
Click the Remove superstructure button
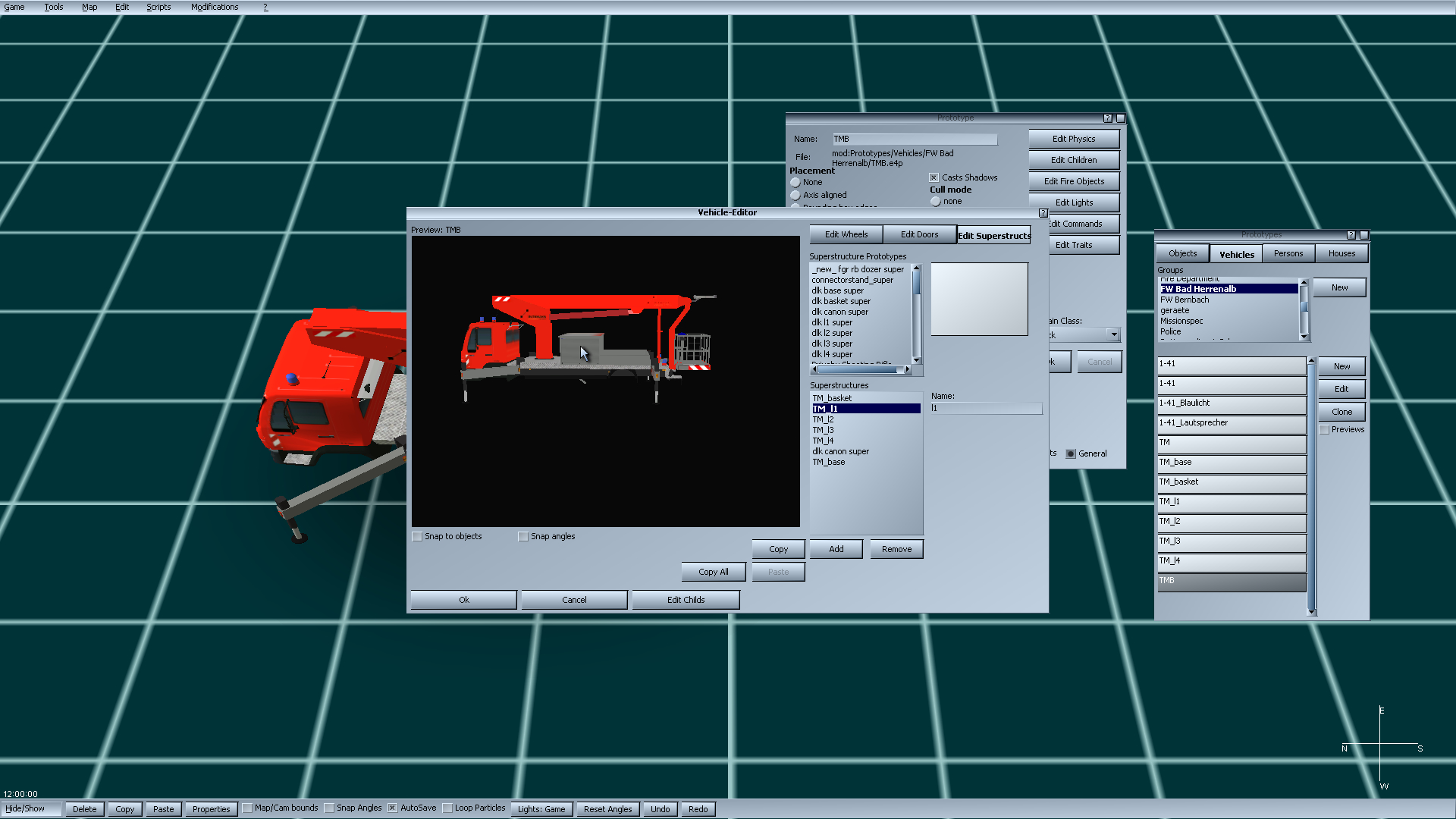896,550
